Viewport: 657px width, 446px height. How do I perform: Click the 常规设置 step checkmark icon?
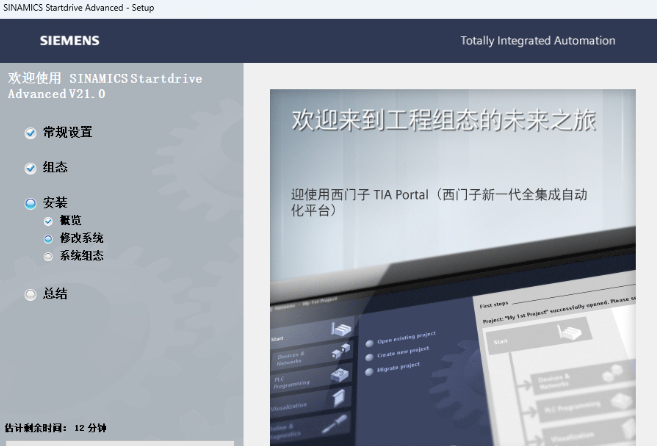tap(30, 132)
